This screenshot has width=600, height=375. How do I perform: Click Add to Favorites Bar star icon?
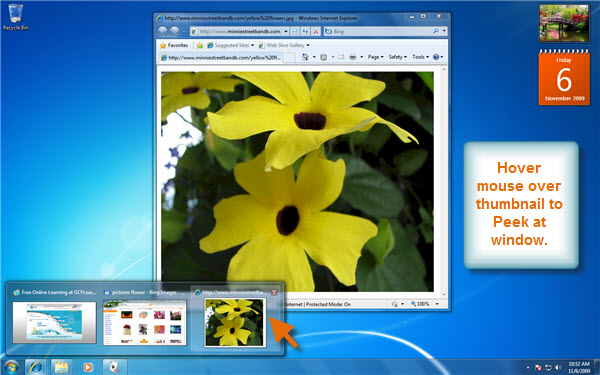(199, 46)
